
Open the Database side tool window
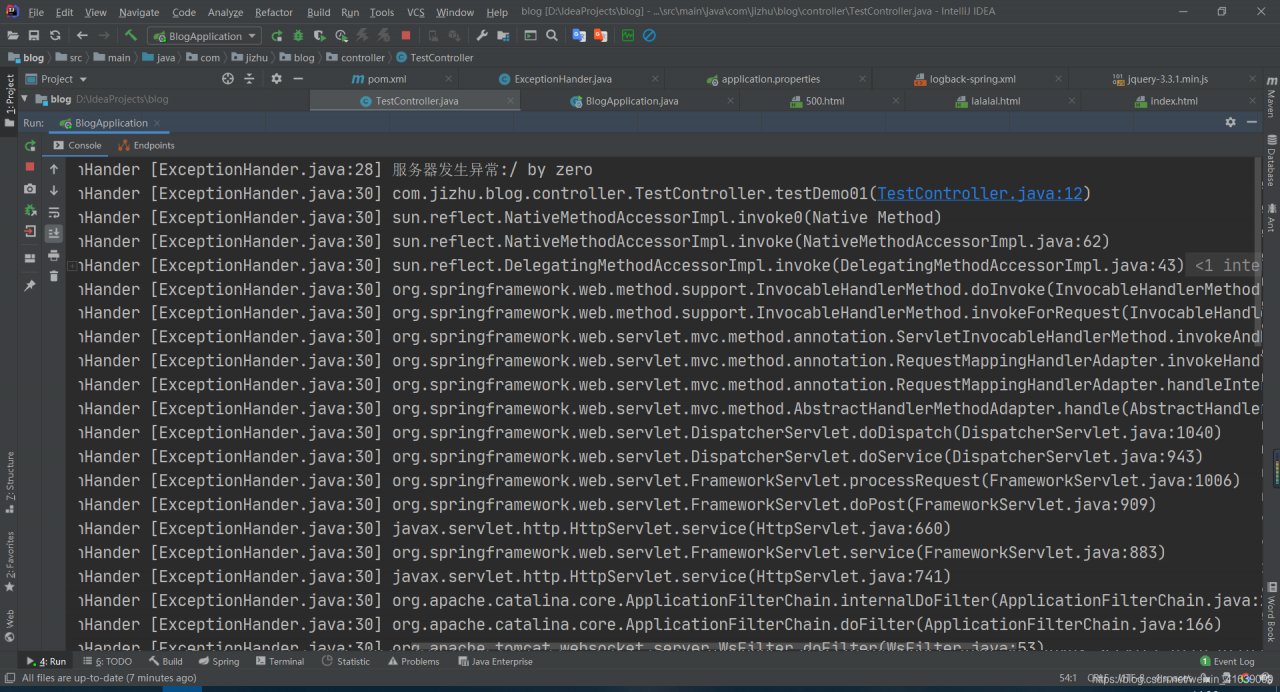[1271, 161]
